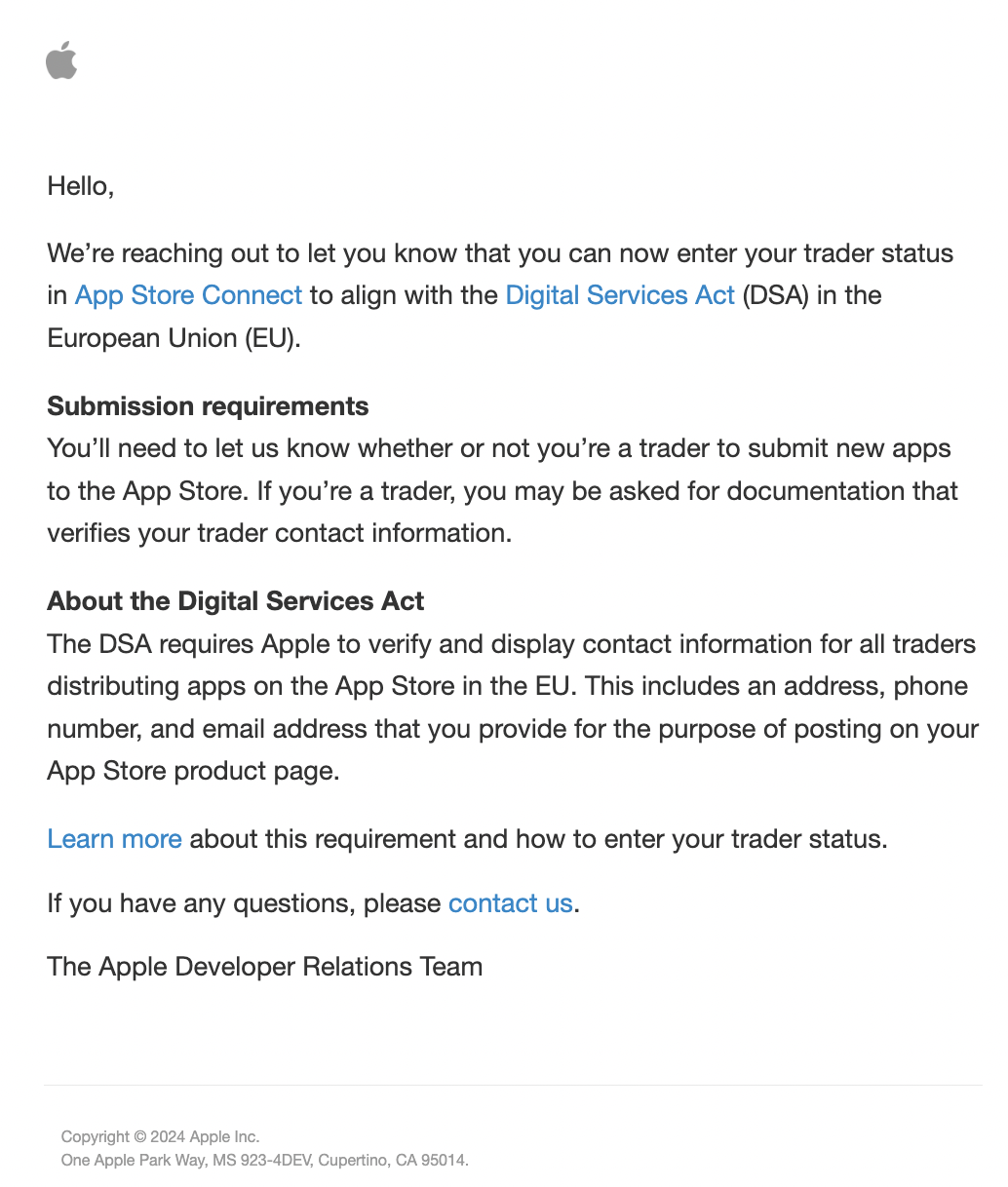Open the Digital Services Act link
This screenshot has height=1187, width=1008.
point(620,295)
